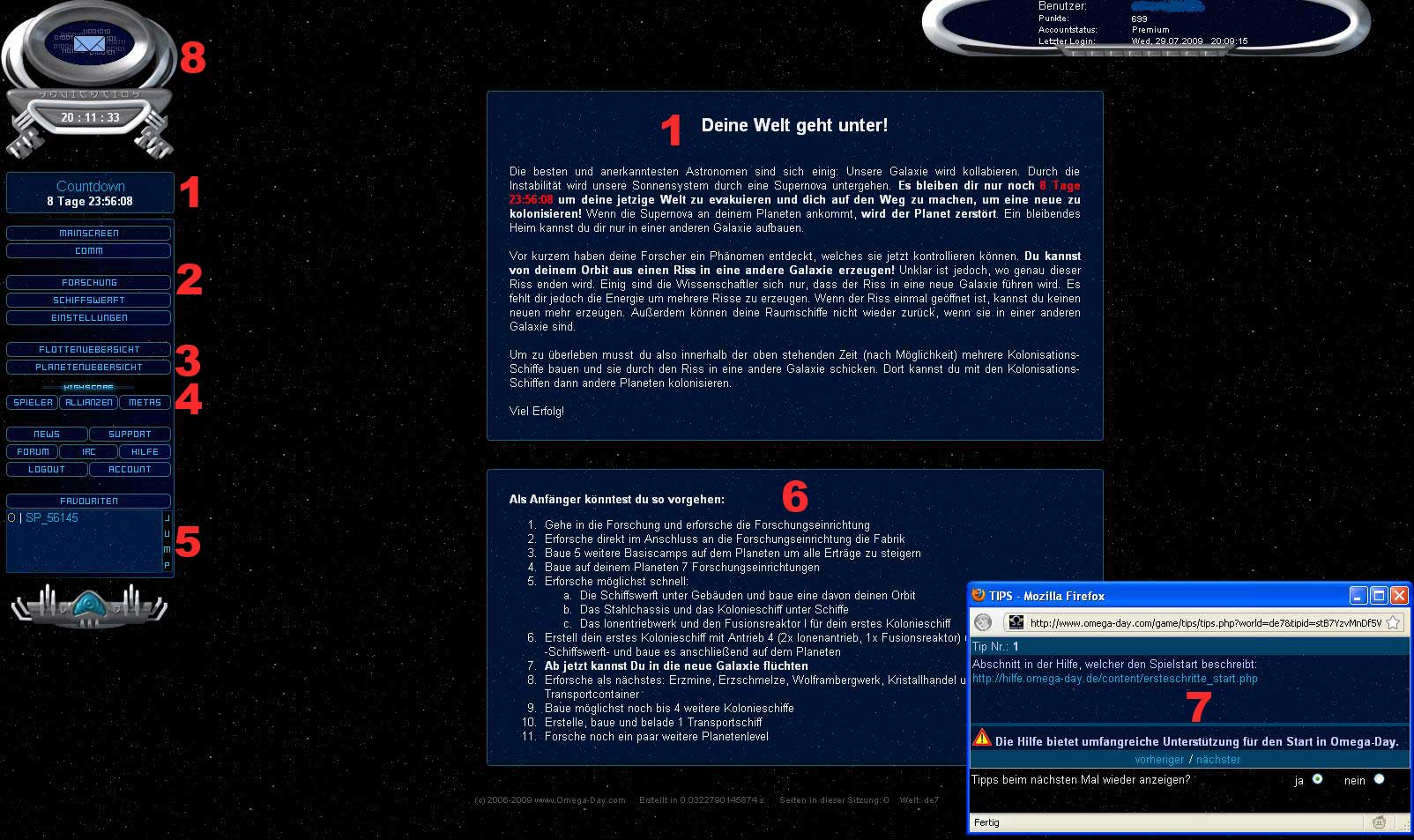Viewport: 1414px width, 840px height.
Task: Select the "ja" radio button
Action: (1317, 779)
